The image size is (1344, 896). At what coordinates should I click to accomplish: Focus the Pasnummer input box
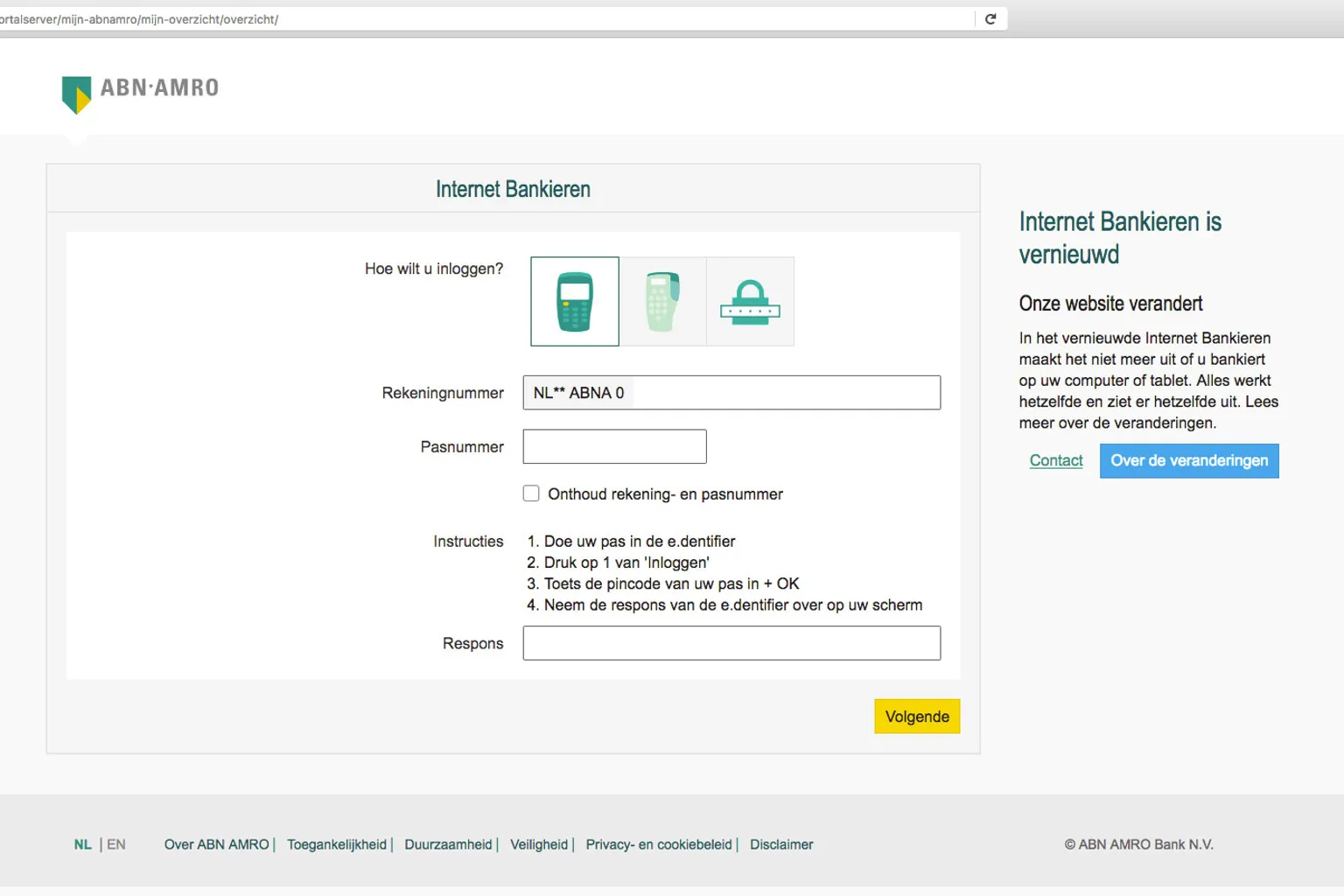pyautogui.click(x=614, y=446)
